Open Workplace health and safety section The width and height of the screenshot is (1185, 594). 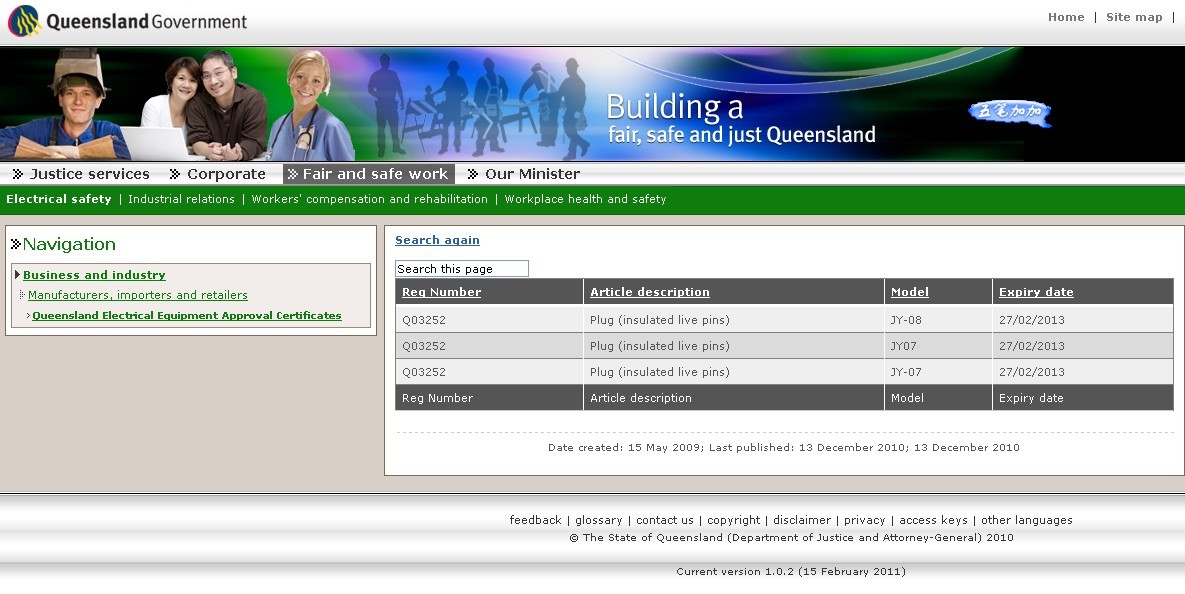(585, 199)
